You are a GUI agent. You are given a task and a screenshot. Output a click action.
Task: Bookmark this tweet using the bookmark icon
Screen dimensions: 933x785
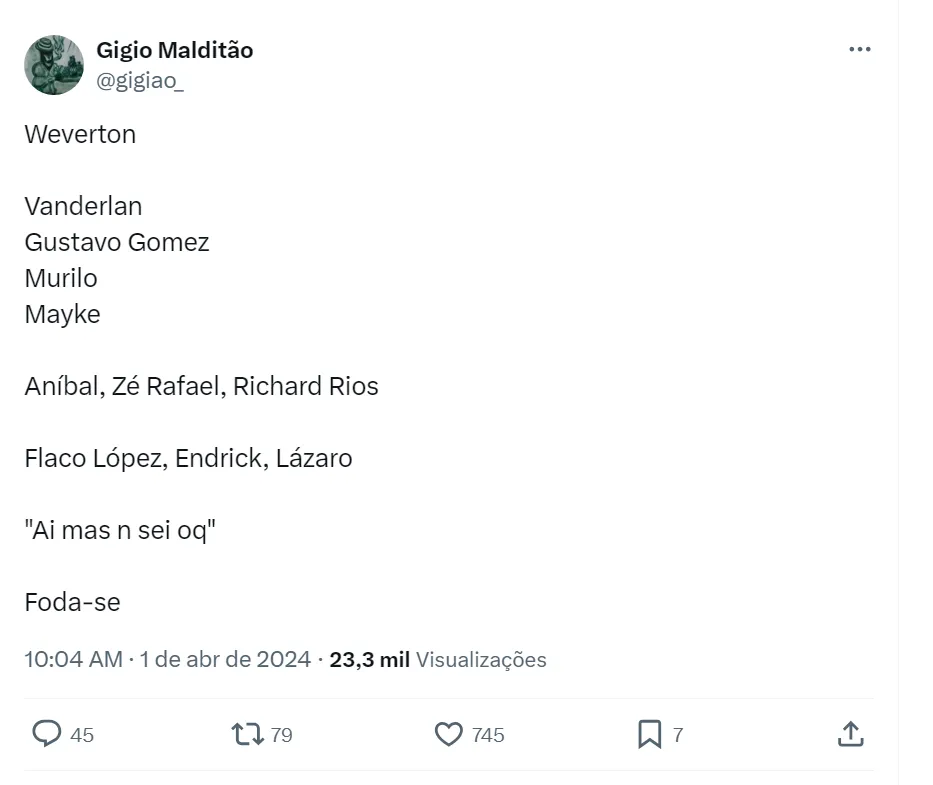[649, 735]
